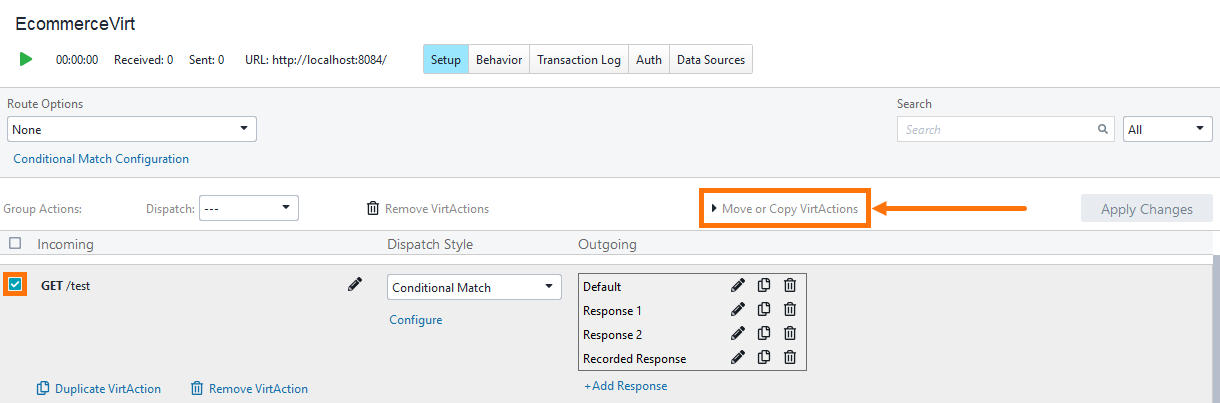Open the Data Sources tab
The image size is (1220, 403).
[711, 59]
